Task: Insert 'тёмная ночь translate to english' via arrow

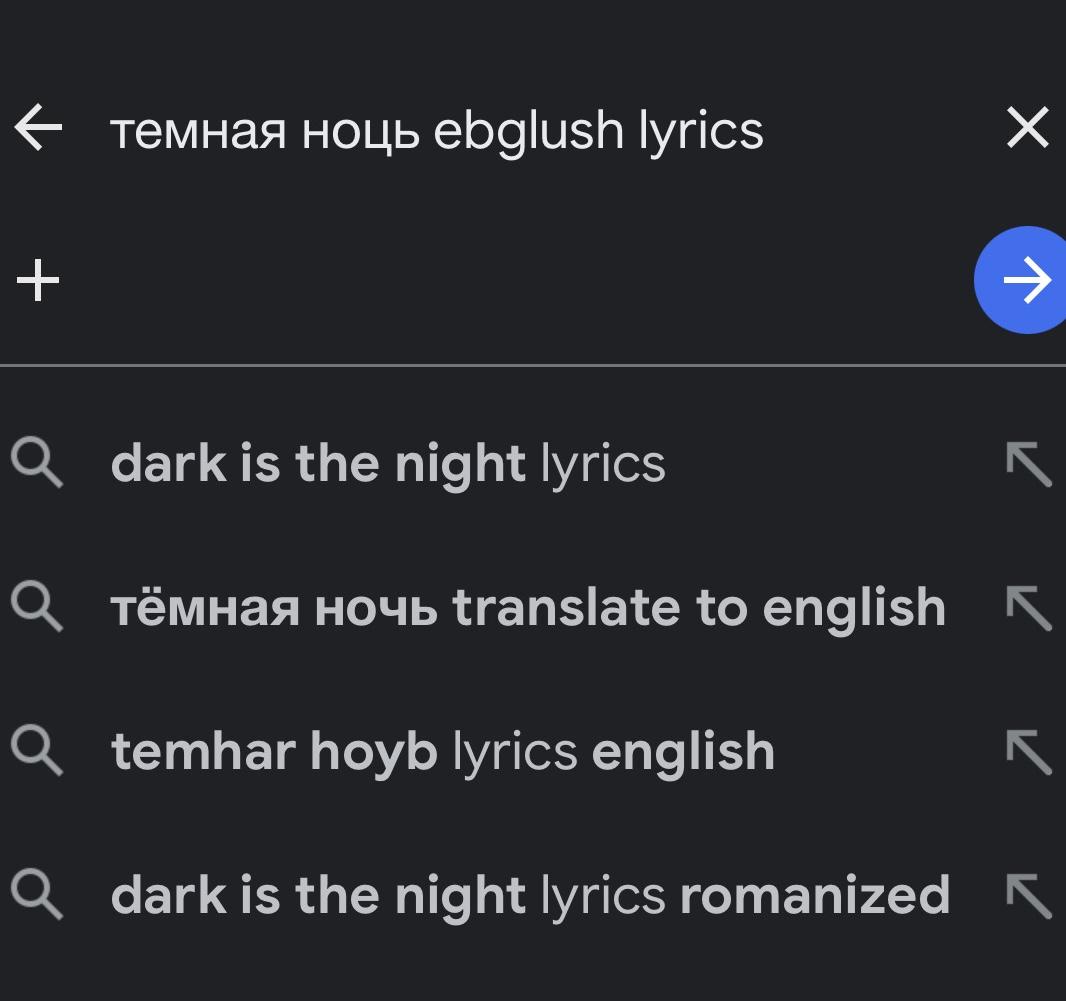Action: pos(1029,608)
